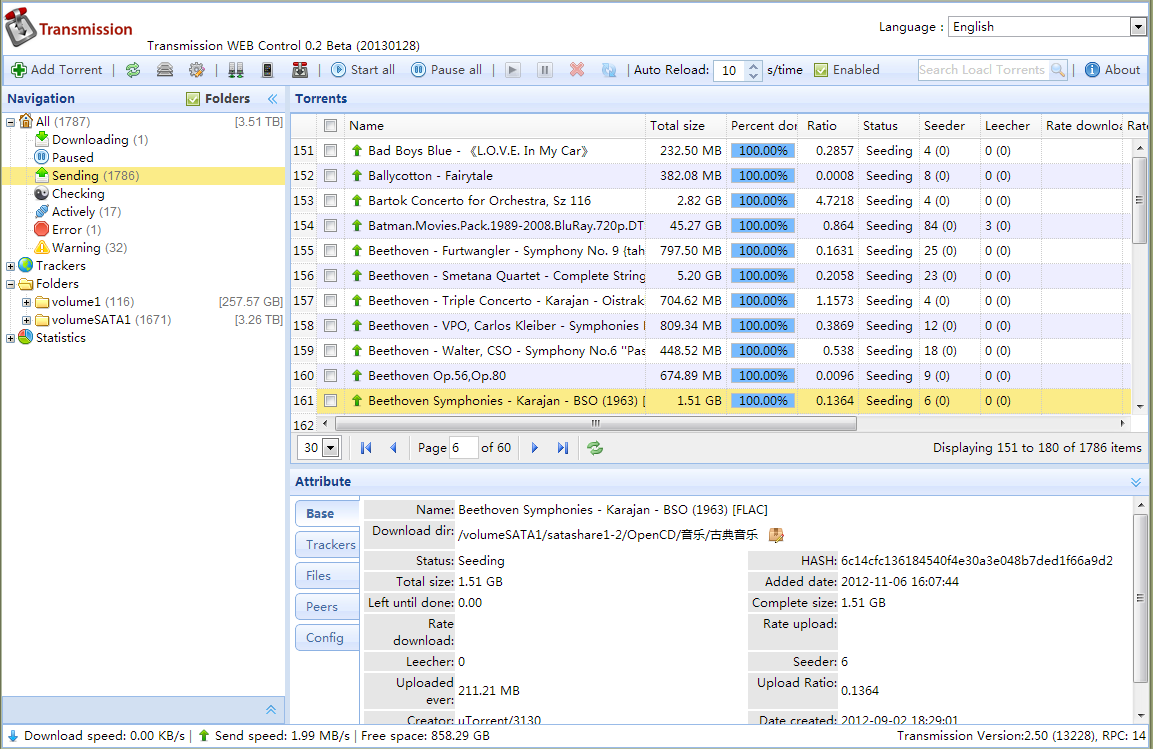This screenshot has width=1153, height=749.
Task: Open download directory folder icon in attributes
Action: click(x=776, y=535)
